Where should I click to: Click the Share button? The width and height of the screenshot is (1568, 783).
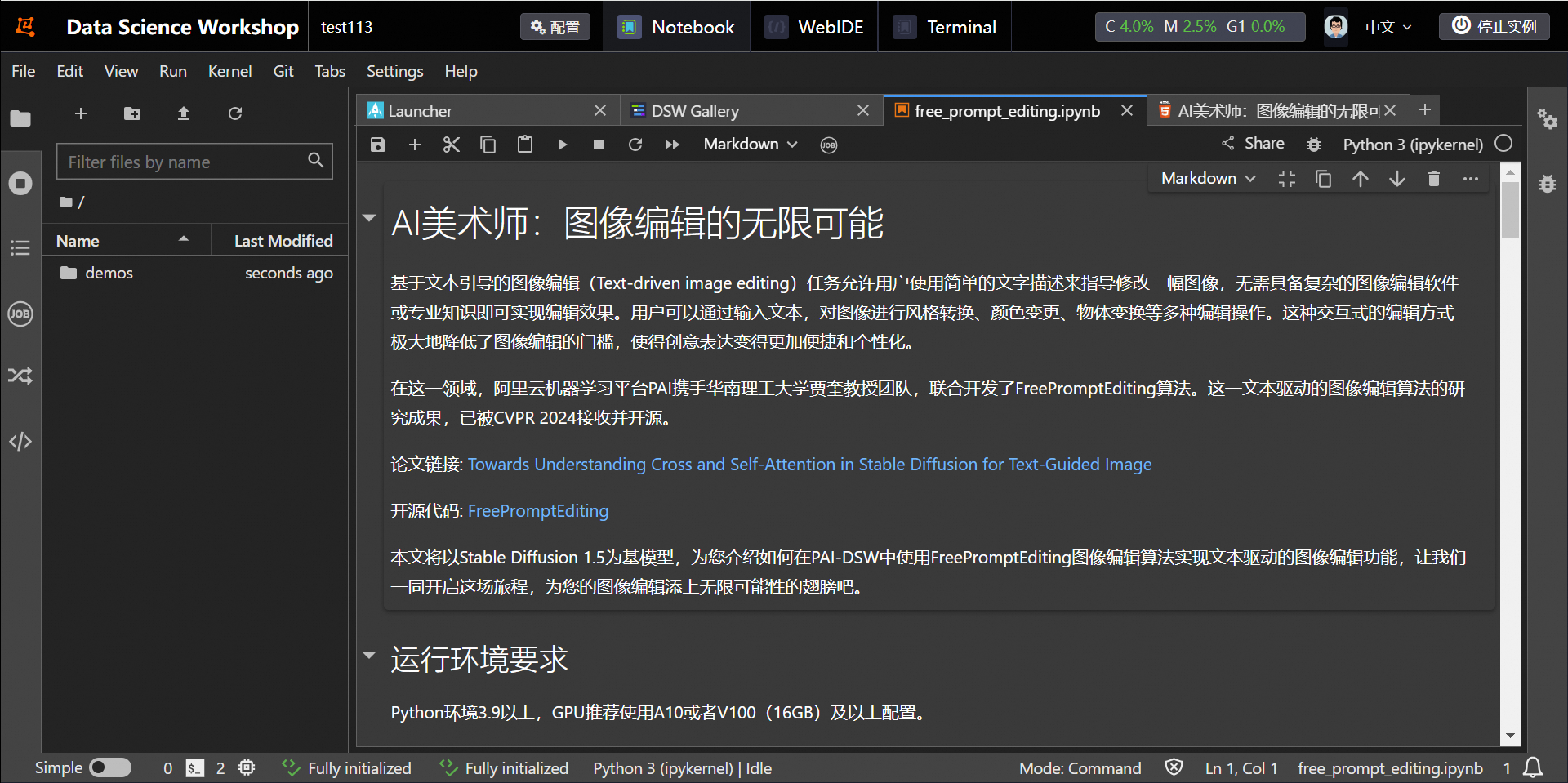(1253, 144)
